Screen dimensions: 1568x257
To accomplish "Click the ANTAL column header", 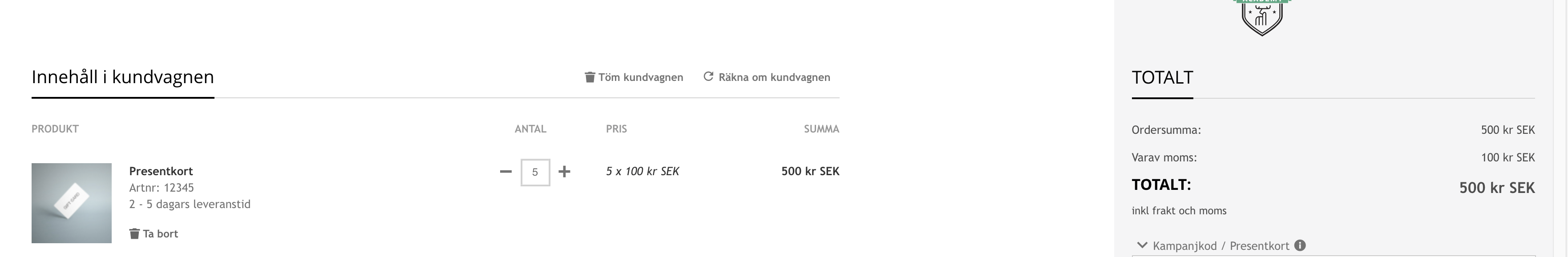I will coord(530,129).
